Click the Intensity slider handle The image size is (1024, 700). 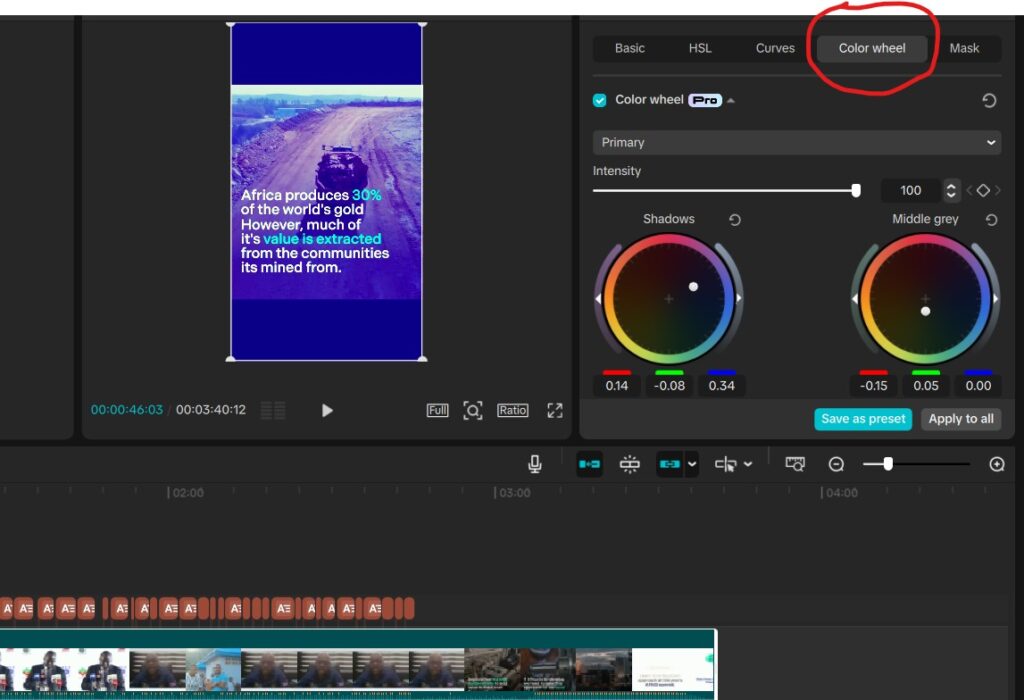856,190
